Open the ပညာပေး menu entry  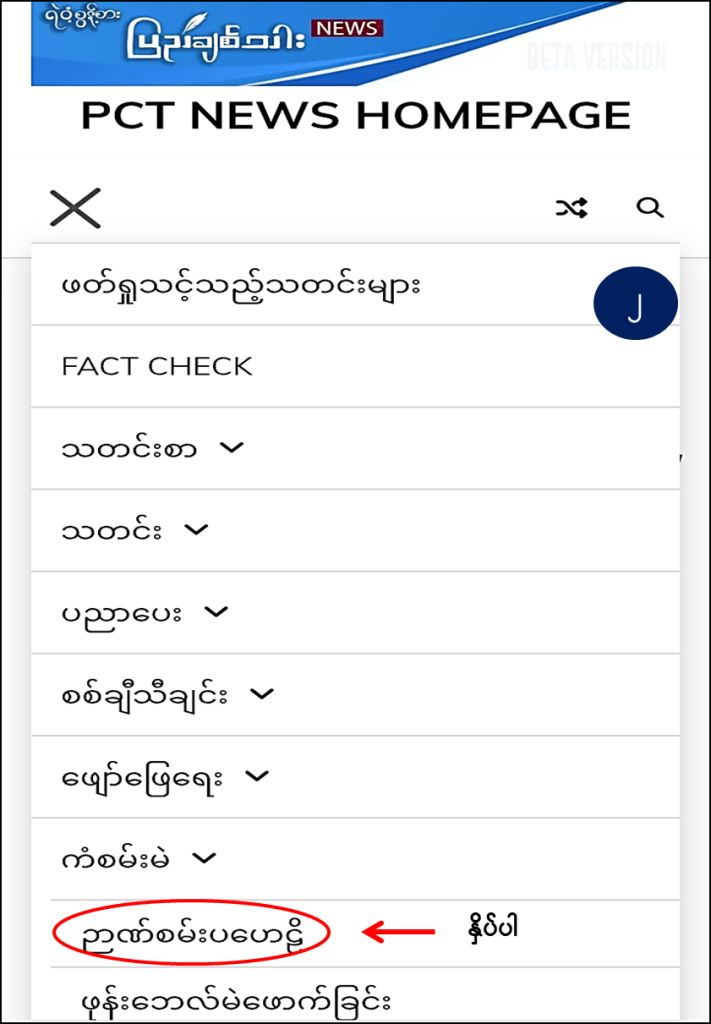coord(121,612)
